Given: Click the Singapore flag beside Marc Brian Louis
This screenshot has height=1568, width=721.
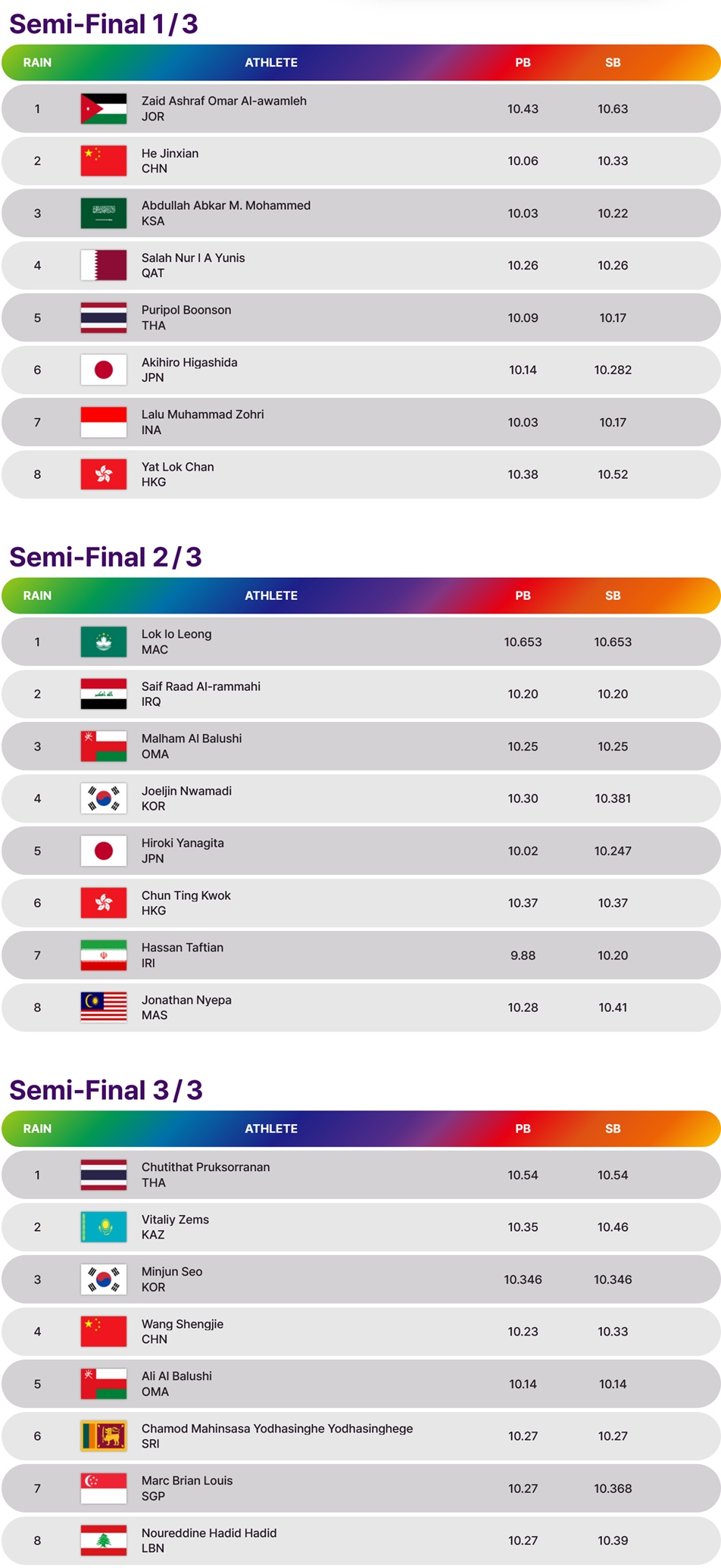Looking at the screenshot, I should (x=104, y=1489).
